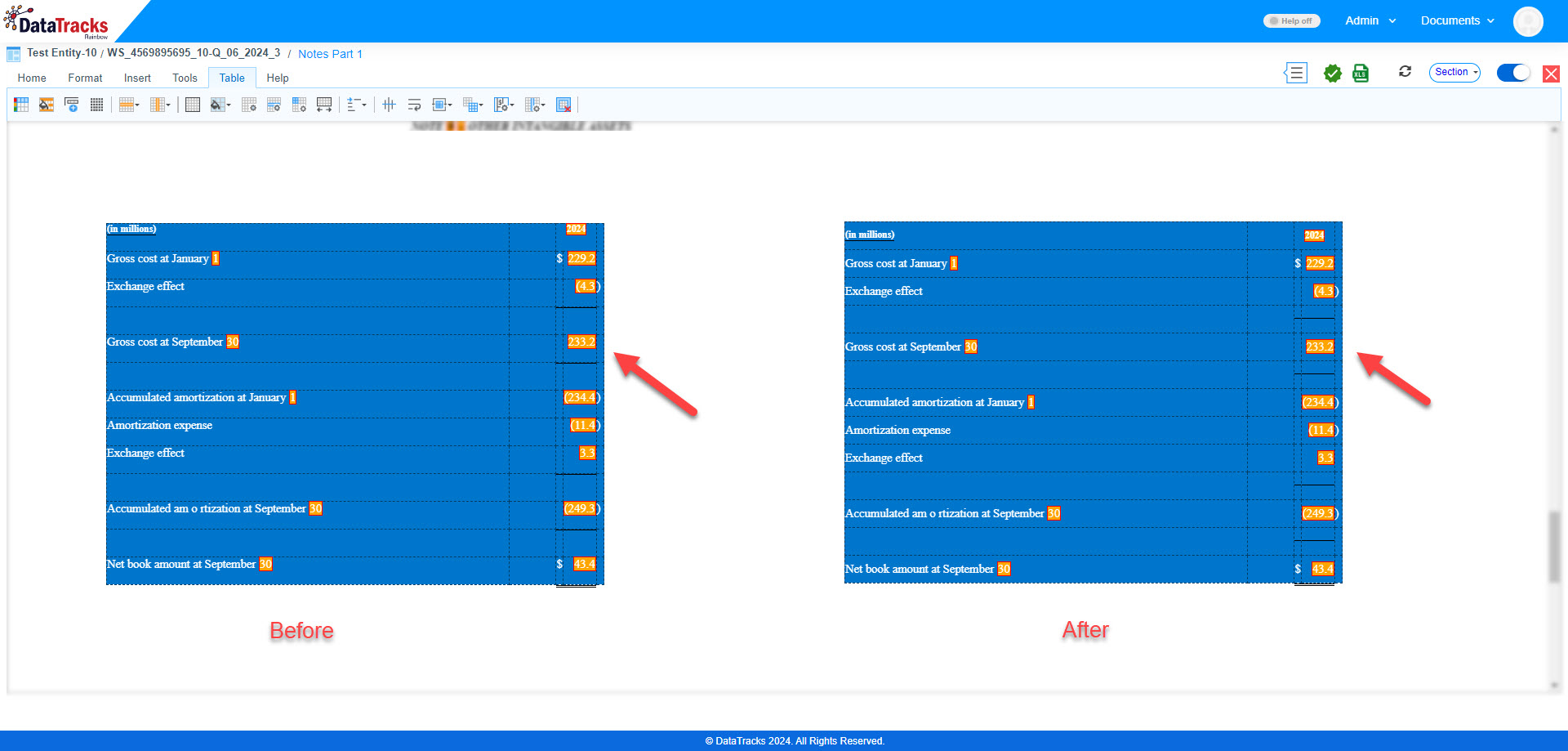Open the blue cell selection dropdown

click(442, 105)
